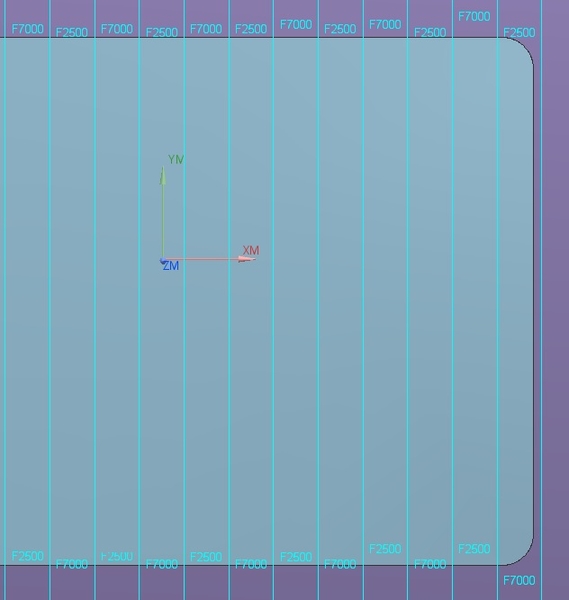Click the coordinate system origin point
Viewport: 569px width, 600px height.
[163, 261]
